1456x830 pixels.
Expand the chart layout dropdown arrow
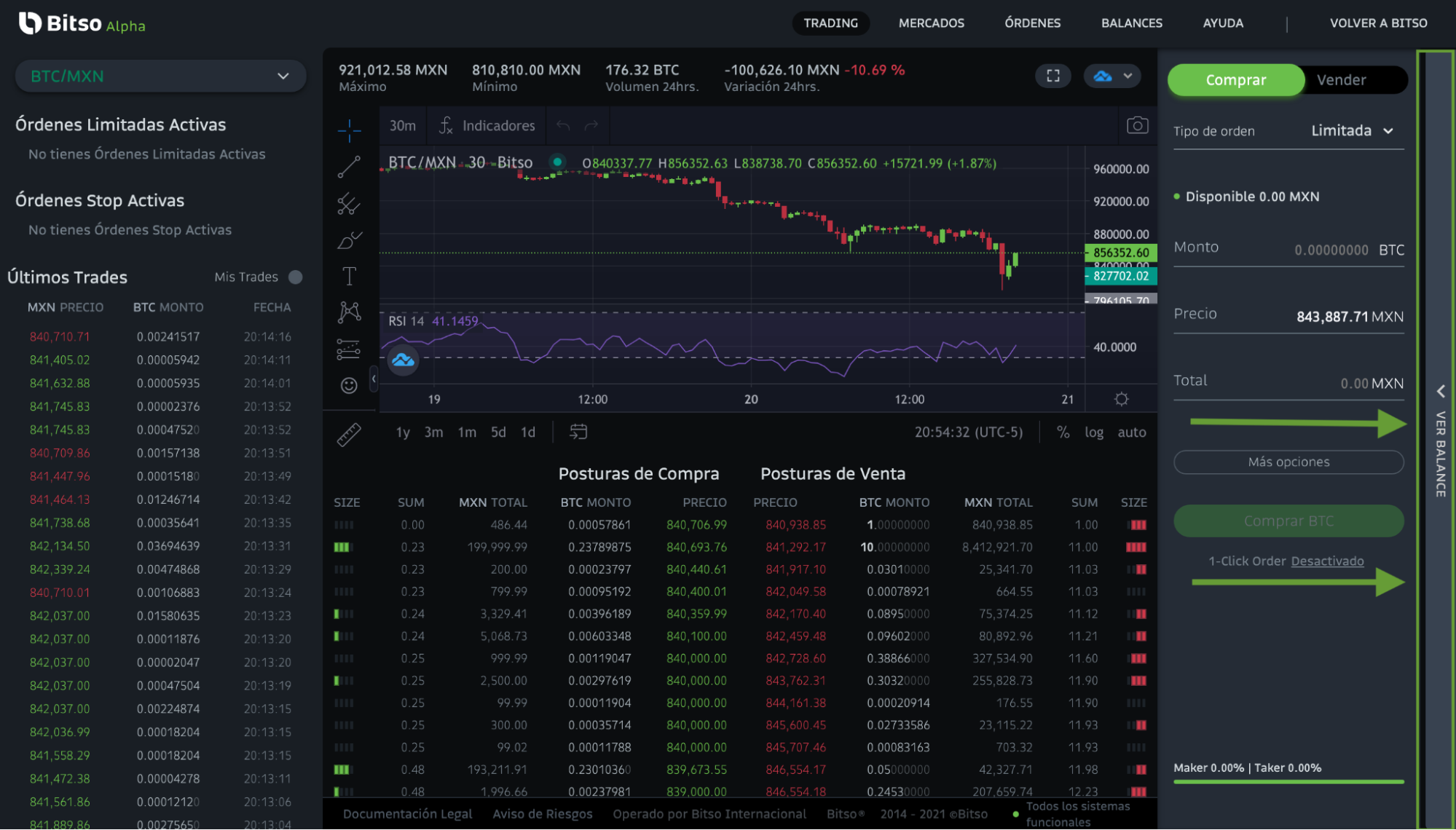[1128, 76]
